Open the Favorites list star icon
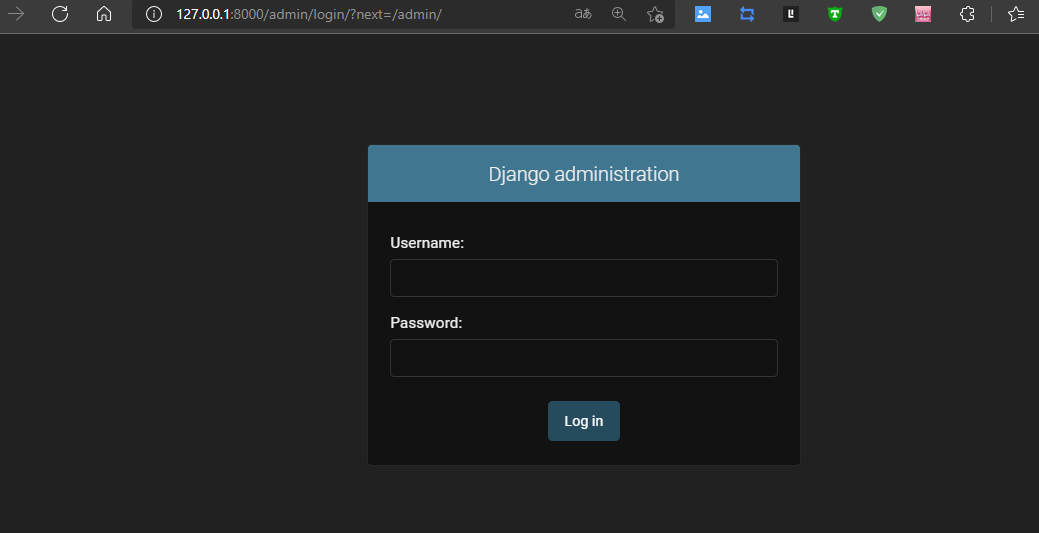Screen dimensions: 1039x533 point(1016,14)
